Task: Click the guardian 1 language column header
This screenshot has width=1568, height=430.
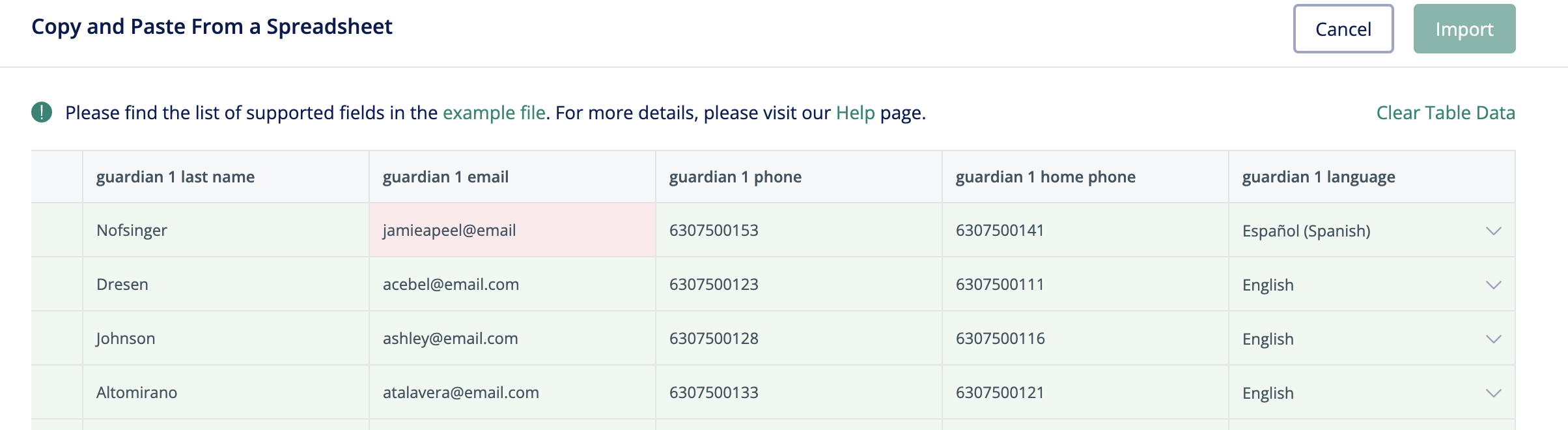Action: pos(1371,177)
